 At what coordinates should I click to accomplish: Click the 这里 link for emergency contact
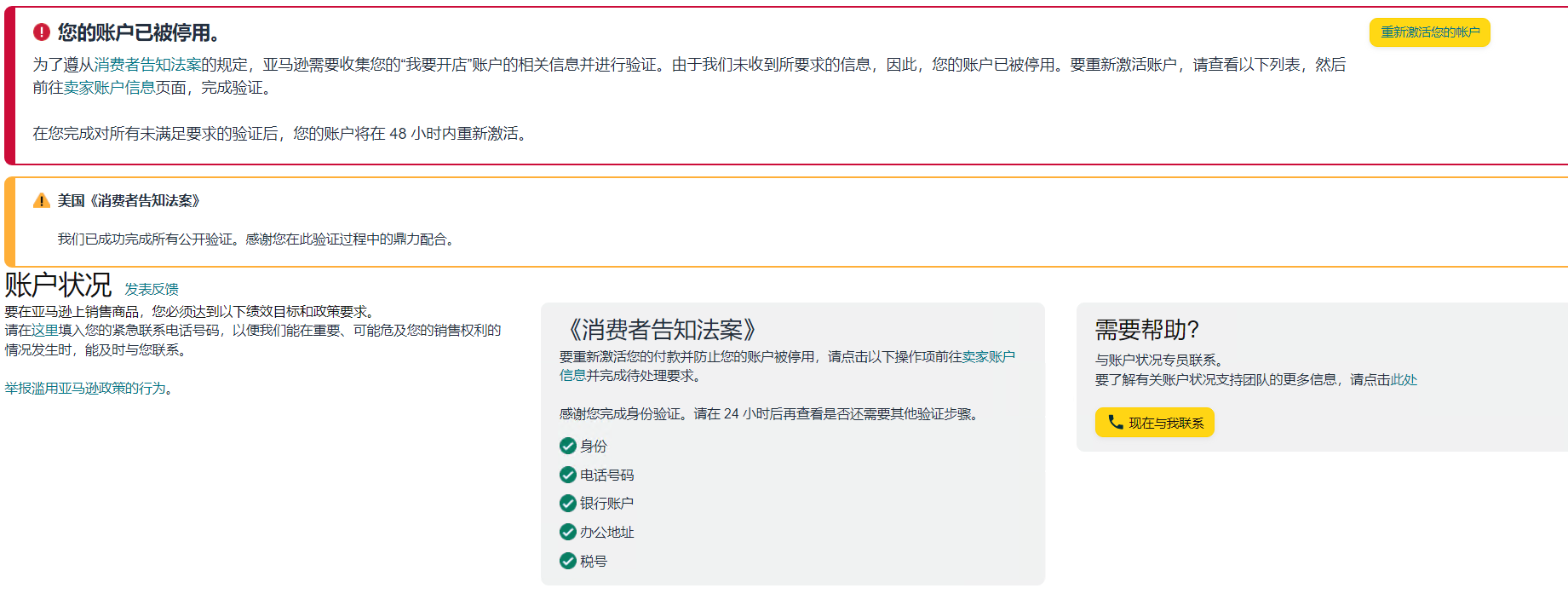[45, 331]
